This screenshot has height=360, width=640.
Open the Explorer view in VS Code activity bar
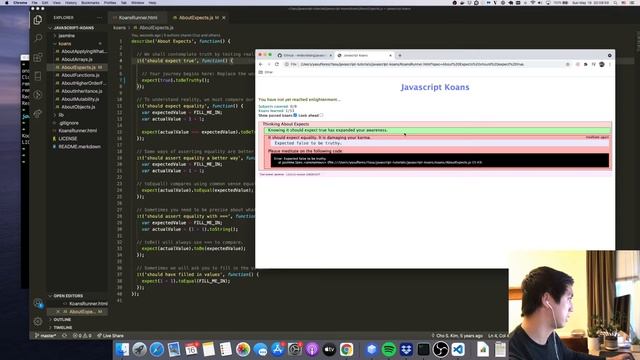pyautogui.click(x=38, y=20)
